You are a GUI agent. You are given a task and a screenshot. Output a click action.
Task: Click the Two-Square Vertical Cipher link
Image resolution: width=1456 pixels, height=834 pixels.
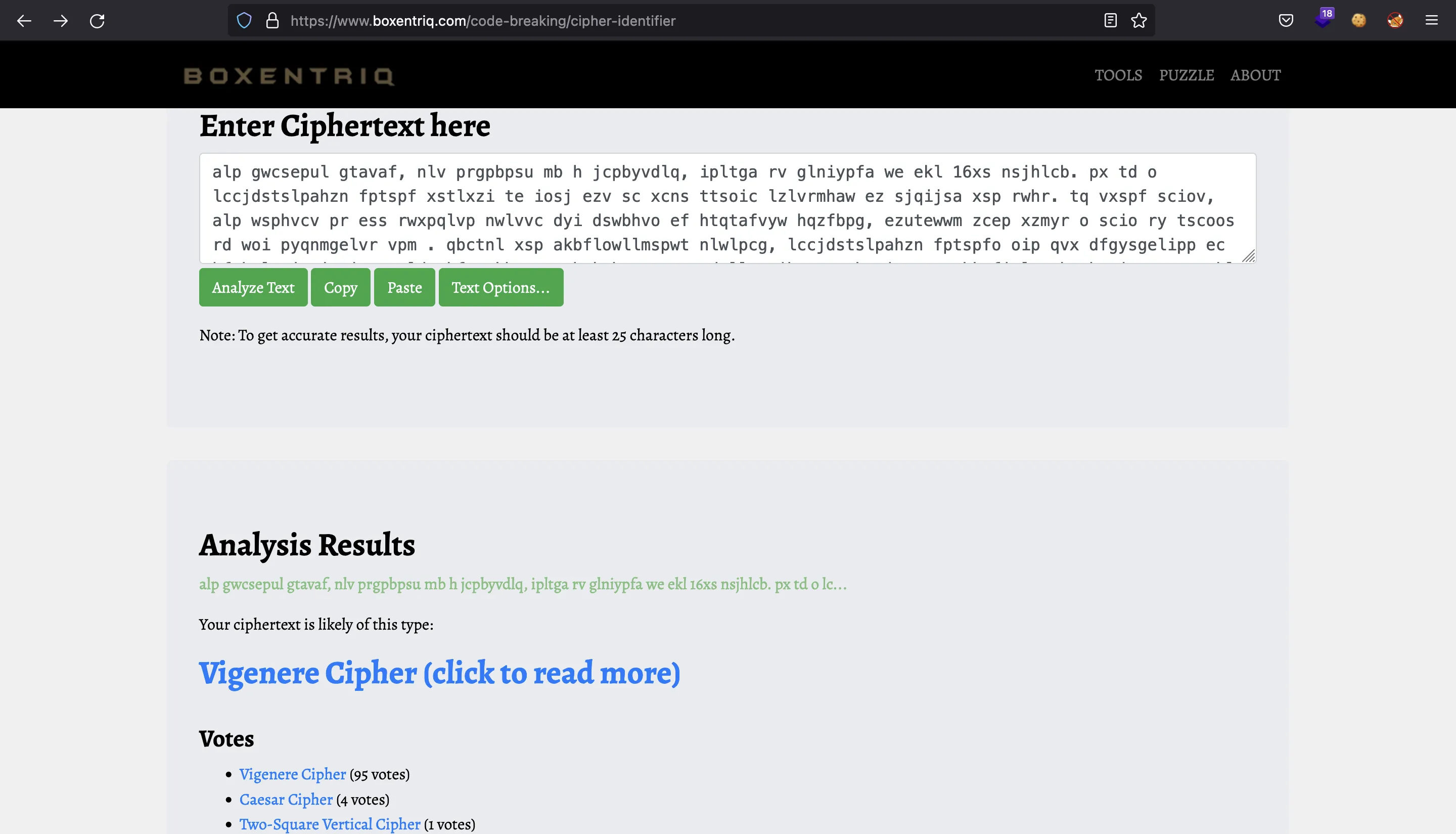tap(330, 823)
